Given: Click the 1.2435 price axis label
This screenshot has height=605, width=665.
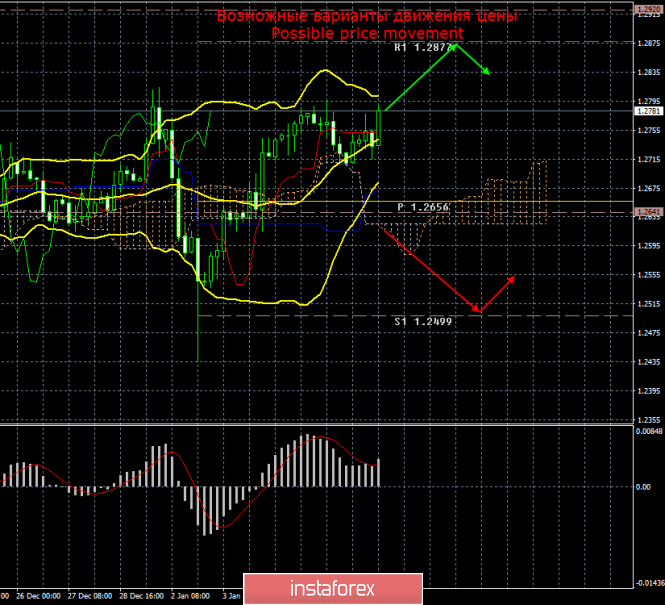Looking at the screenshot, I should [x=649, y=362].
